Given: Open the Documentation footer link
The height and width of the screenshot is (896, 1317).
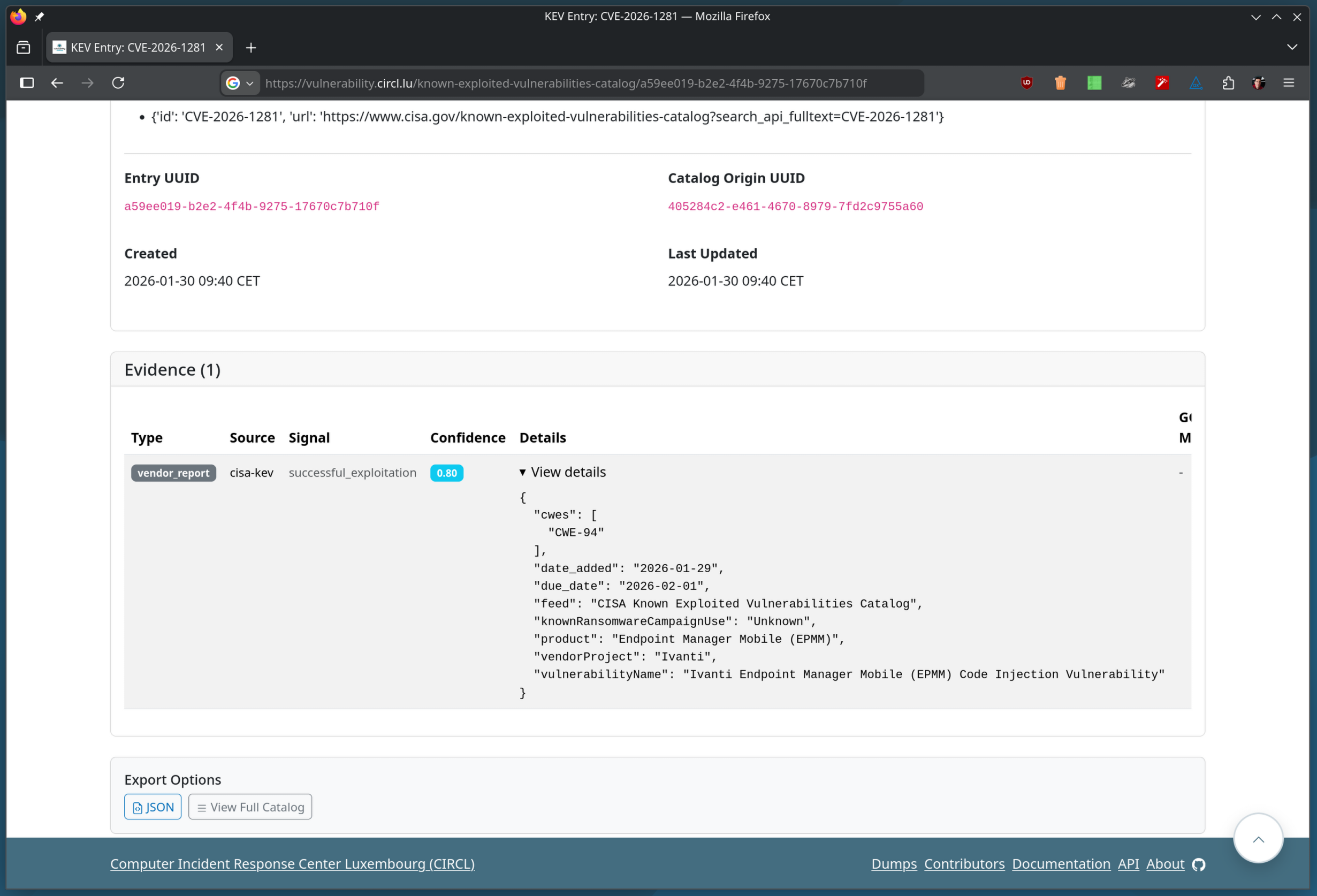Looking at the screenshot, I should (1061, 864).
